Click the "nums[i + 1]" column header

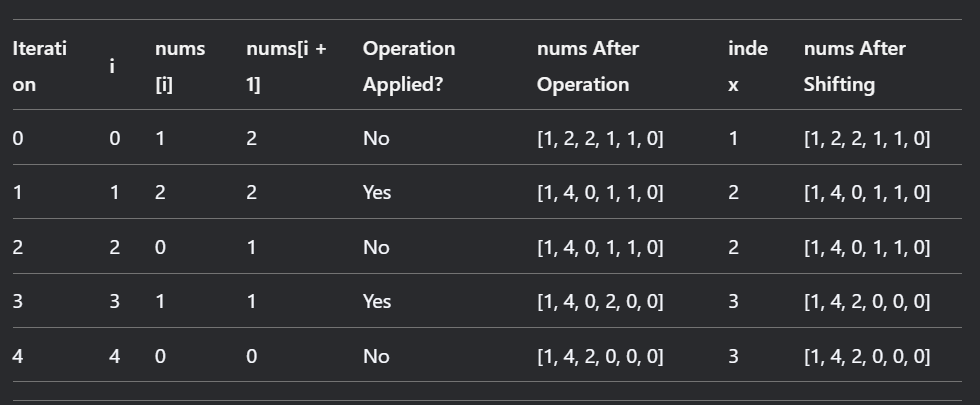(286, 66)
